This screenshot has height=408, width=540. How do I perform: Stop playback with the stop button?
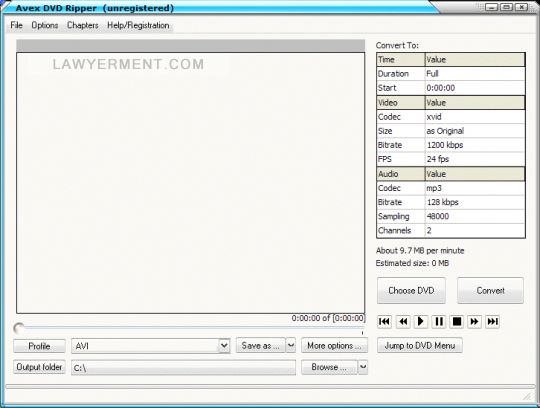point(457,322)
